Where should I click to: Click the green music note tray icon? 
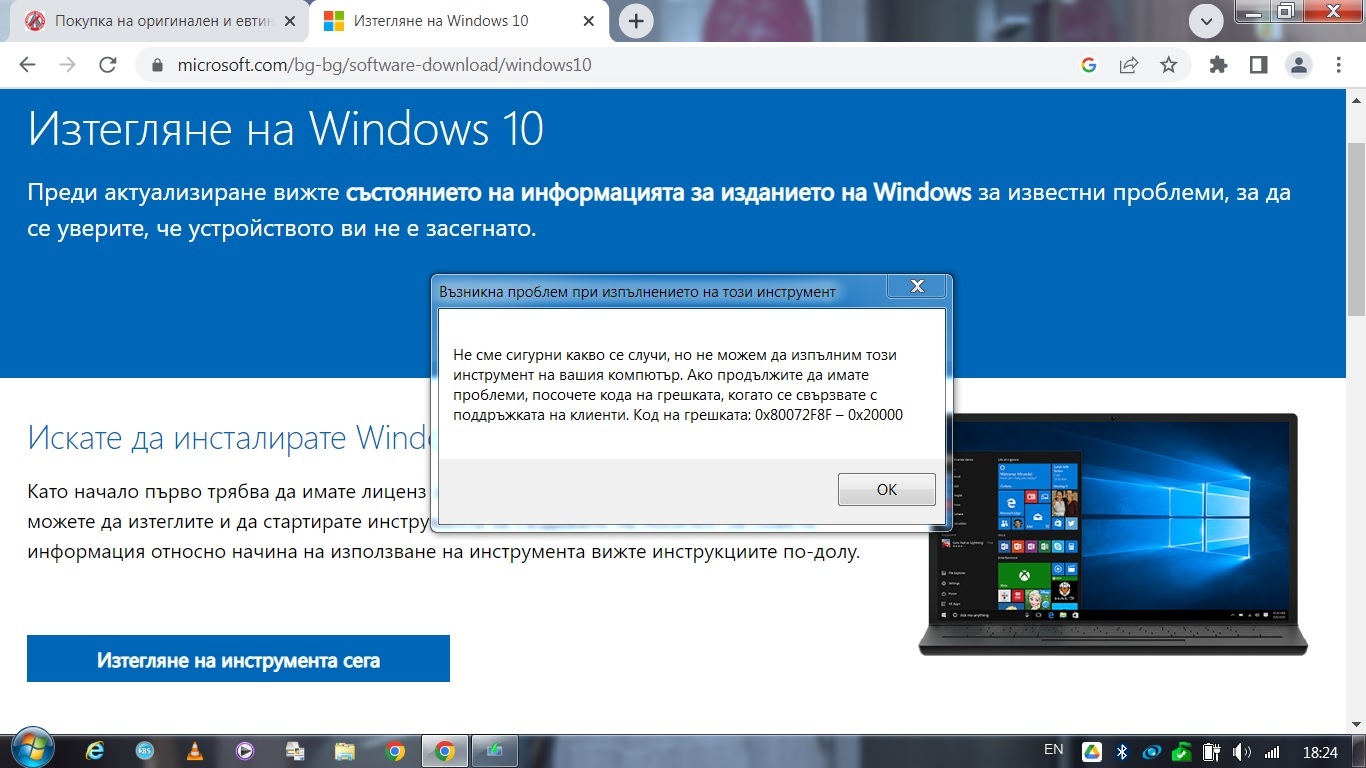1182,752
